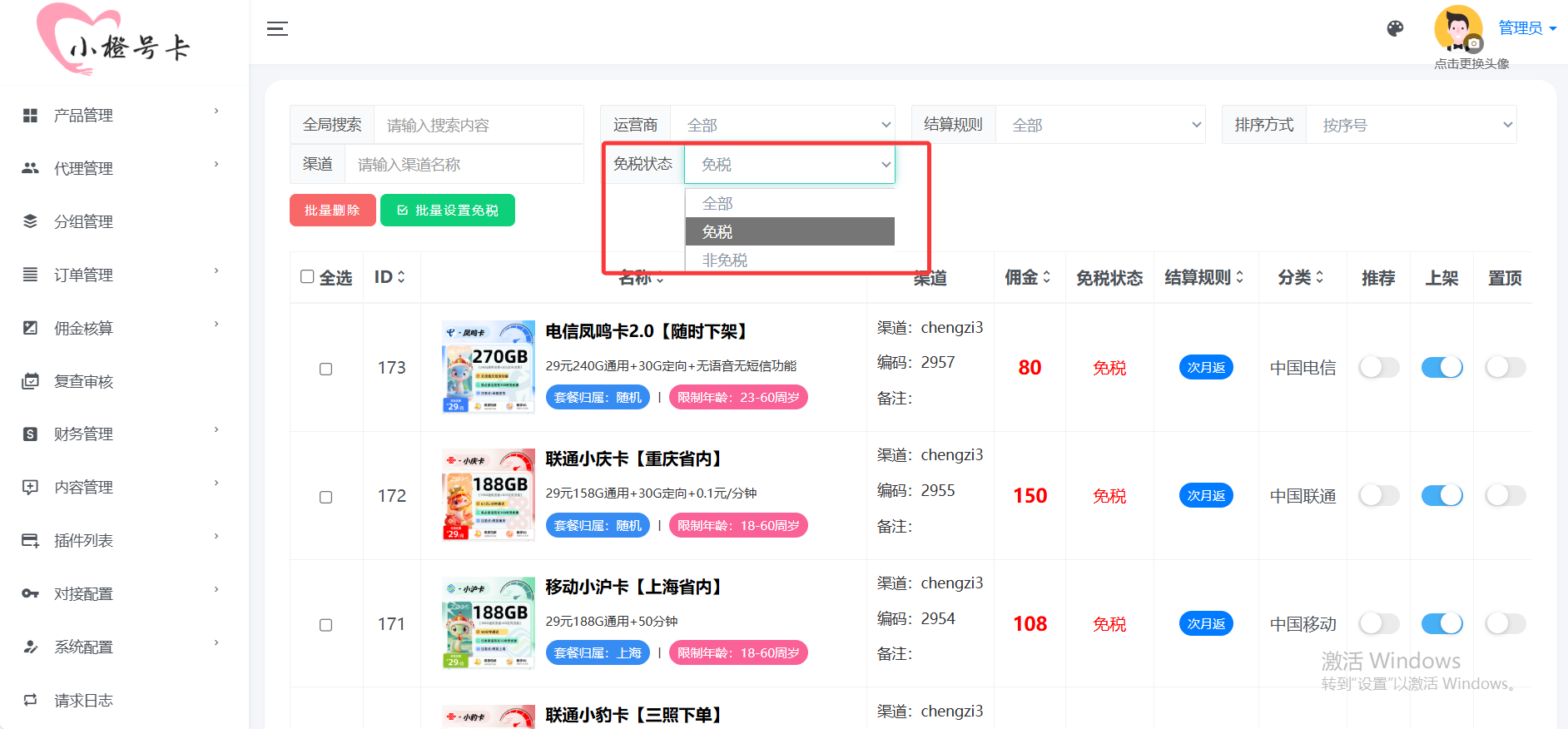Toggle 置顶 switch for 移动小沪卡
Image resolution: width=1568 pixels, height=729 pixels.
point(1505,623)
